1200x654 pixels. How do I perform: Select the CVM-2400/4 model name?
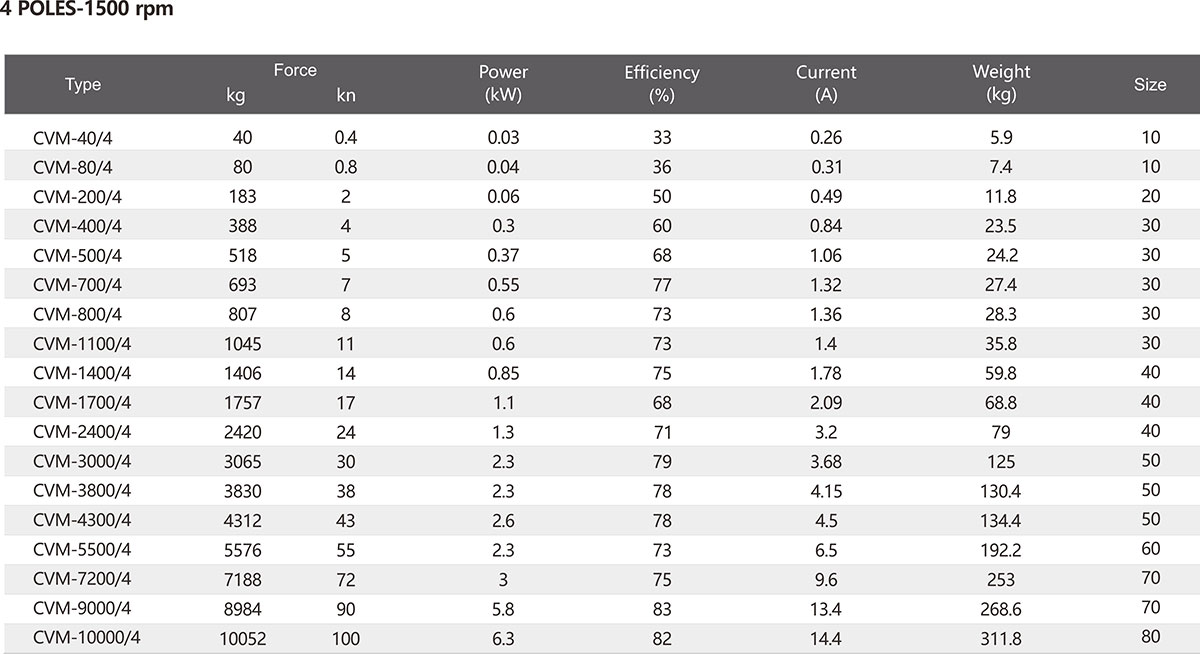point(84,431)
